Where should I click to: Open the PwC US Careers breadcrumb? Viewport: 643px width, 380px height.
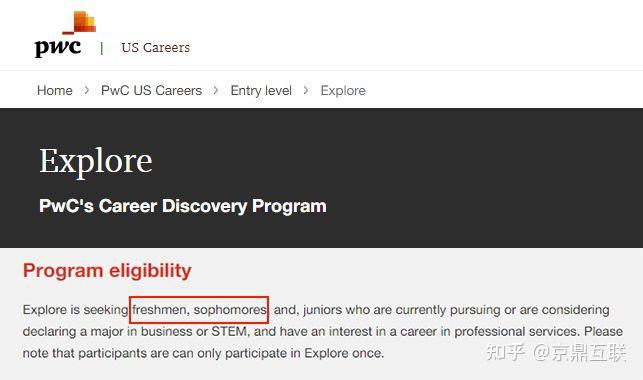pos(151,90)
